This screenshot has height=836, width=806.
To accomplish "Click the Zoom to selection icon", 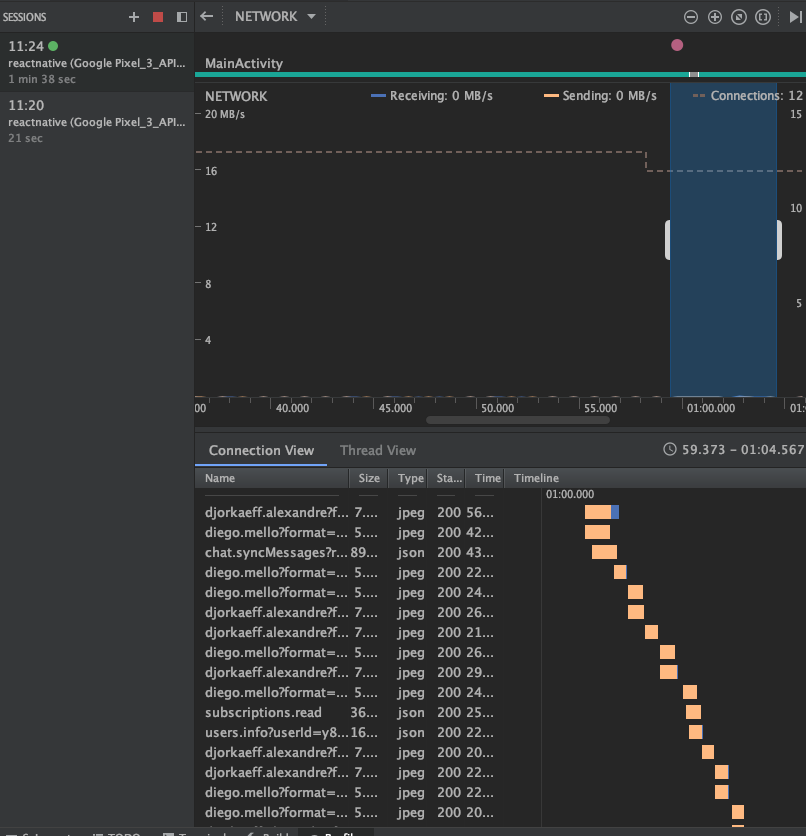I will coord(763,17).
